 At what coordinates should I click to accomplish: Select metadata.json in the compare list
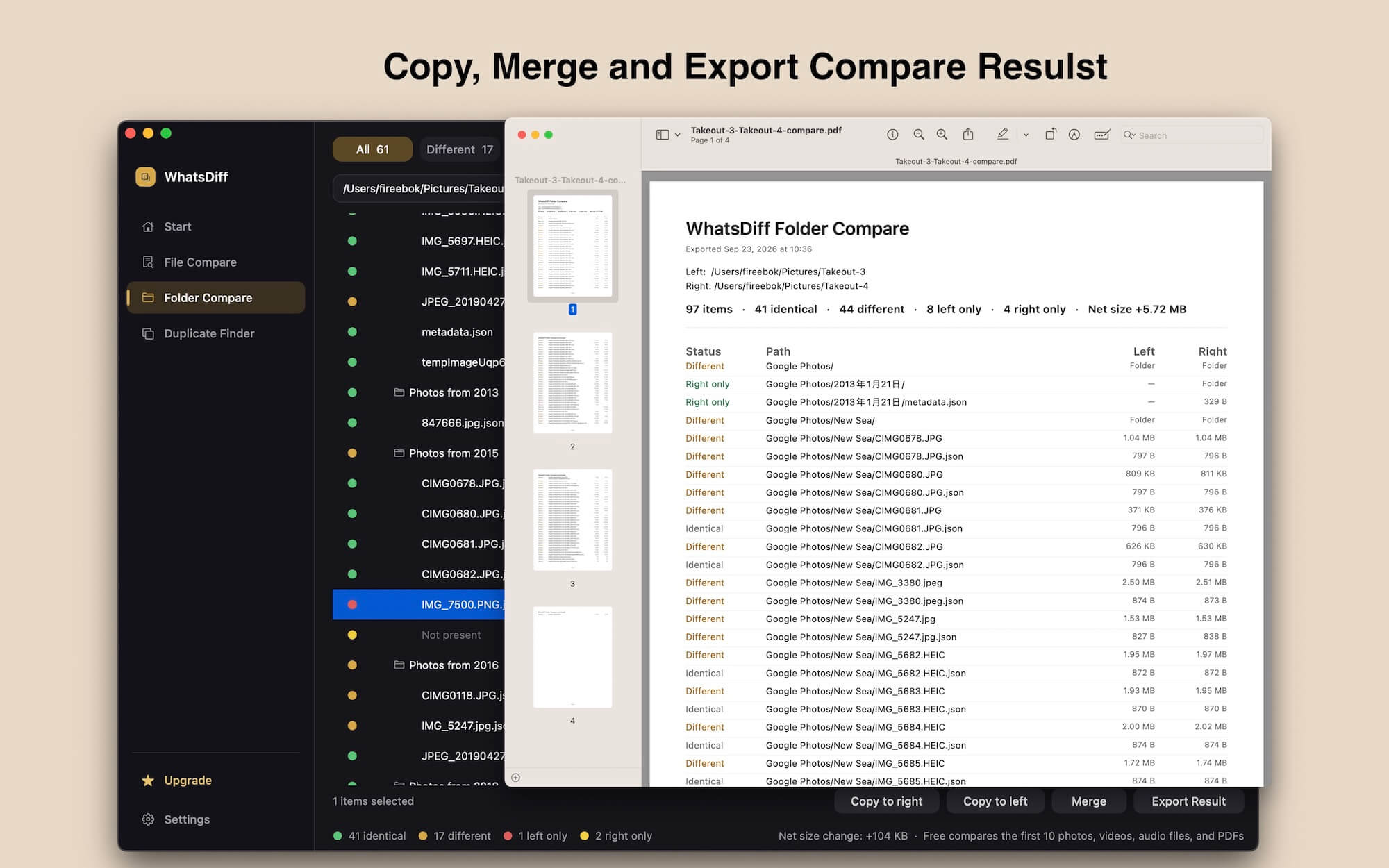(419, 332)
